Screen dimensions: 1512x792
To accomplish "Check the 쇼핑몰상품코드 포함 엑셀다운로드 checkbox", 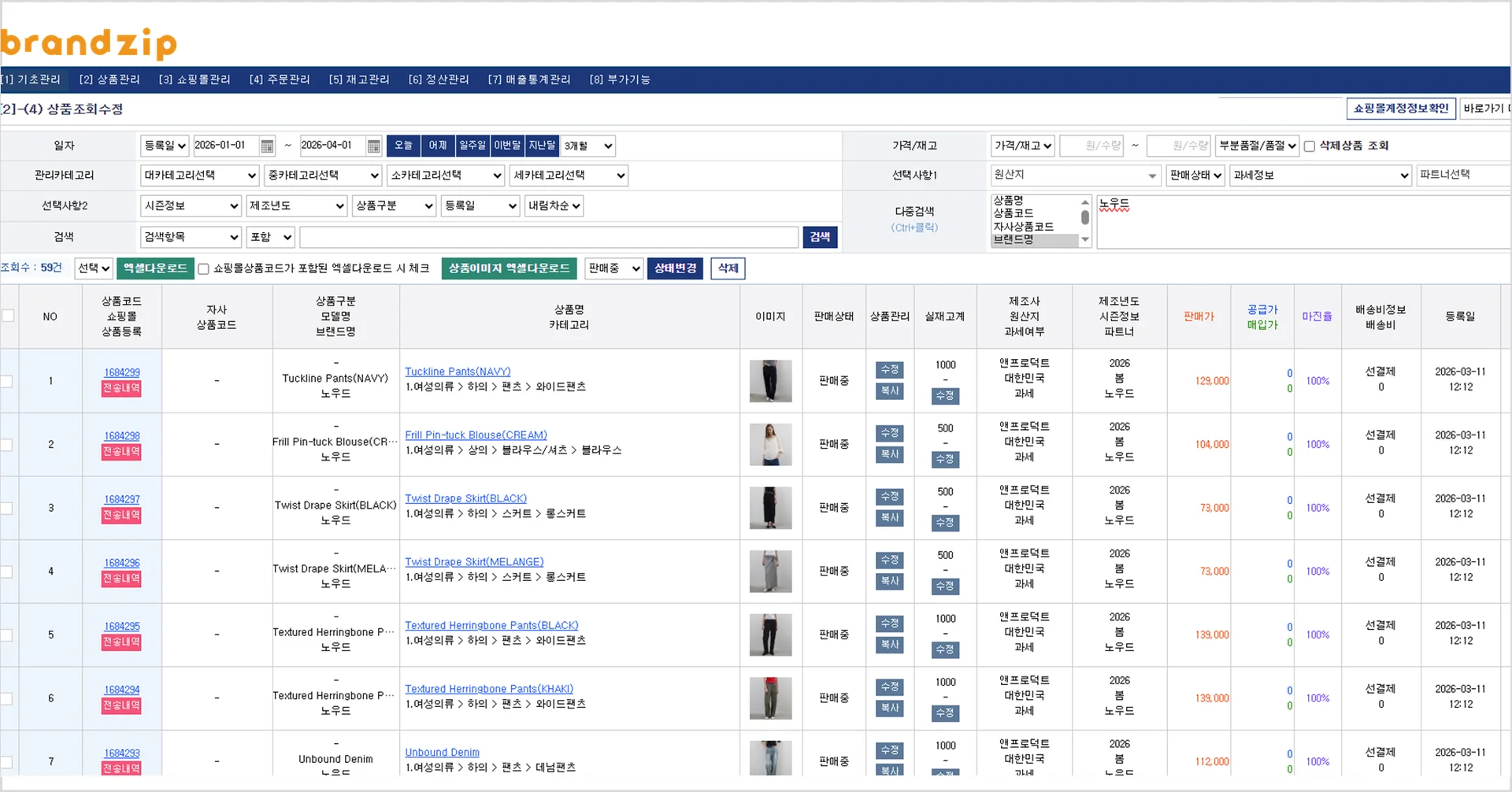I will point(204,269).
